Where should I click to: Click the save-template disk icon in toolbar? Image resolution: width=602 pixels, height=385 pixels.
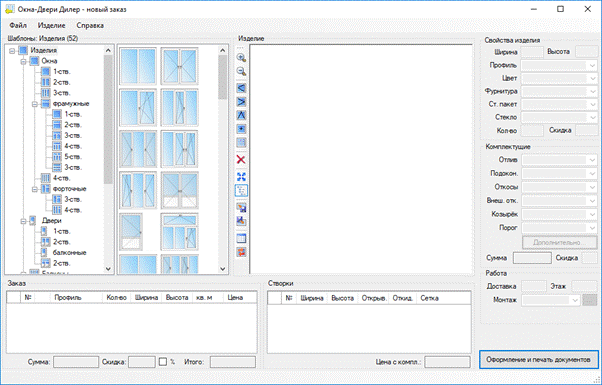[x=241, y=208]
